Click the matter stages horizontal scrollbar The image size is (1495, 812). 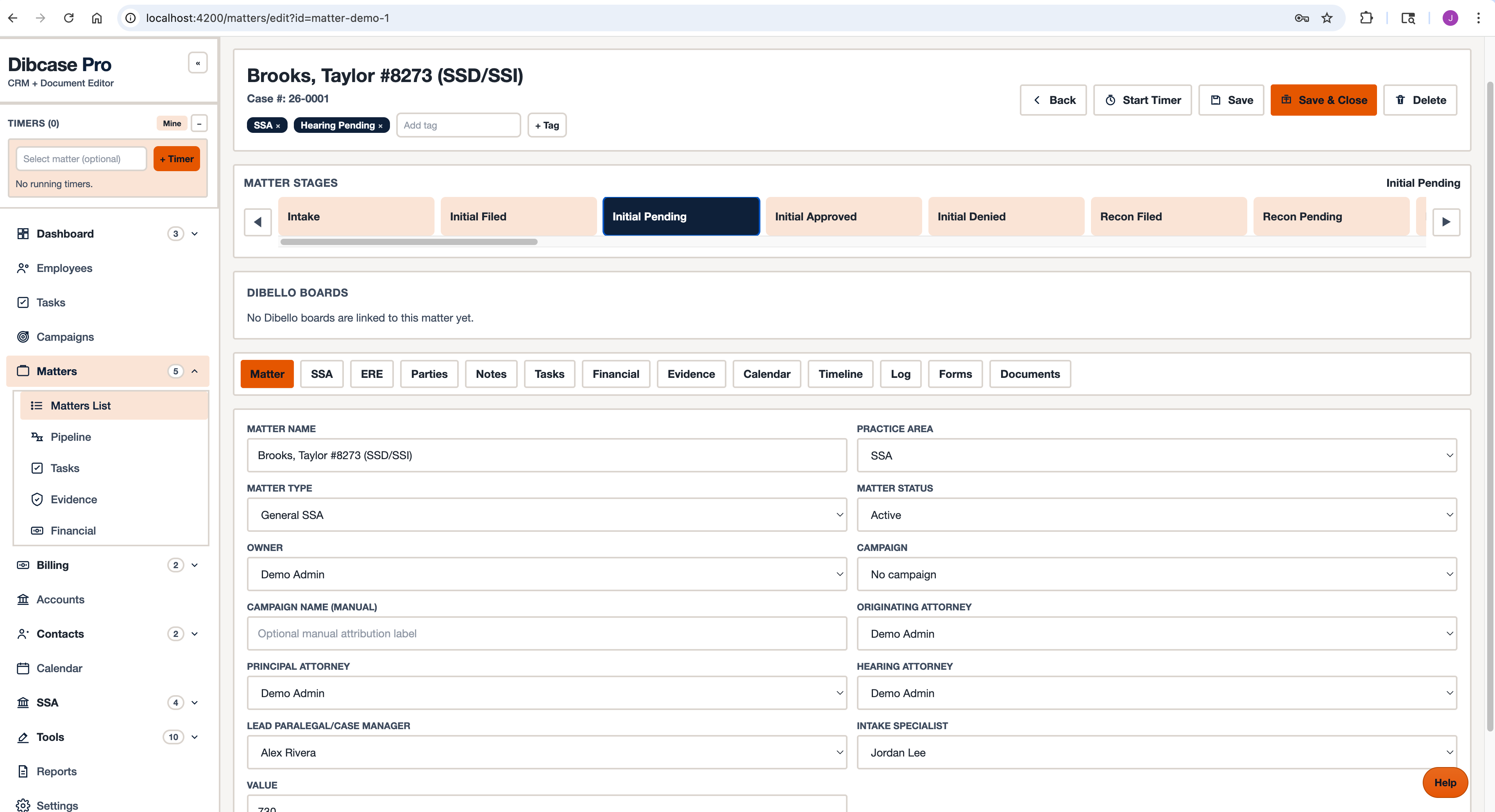[409, 242]
